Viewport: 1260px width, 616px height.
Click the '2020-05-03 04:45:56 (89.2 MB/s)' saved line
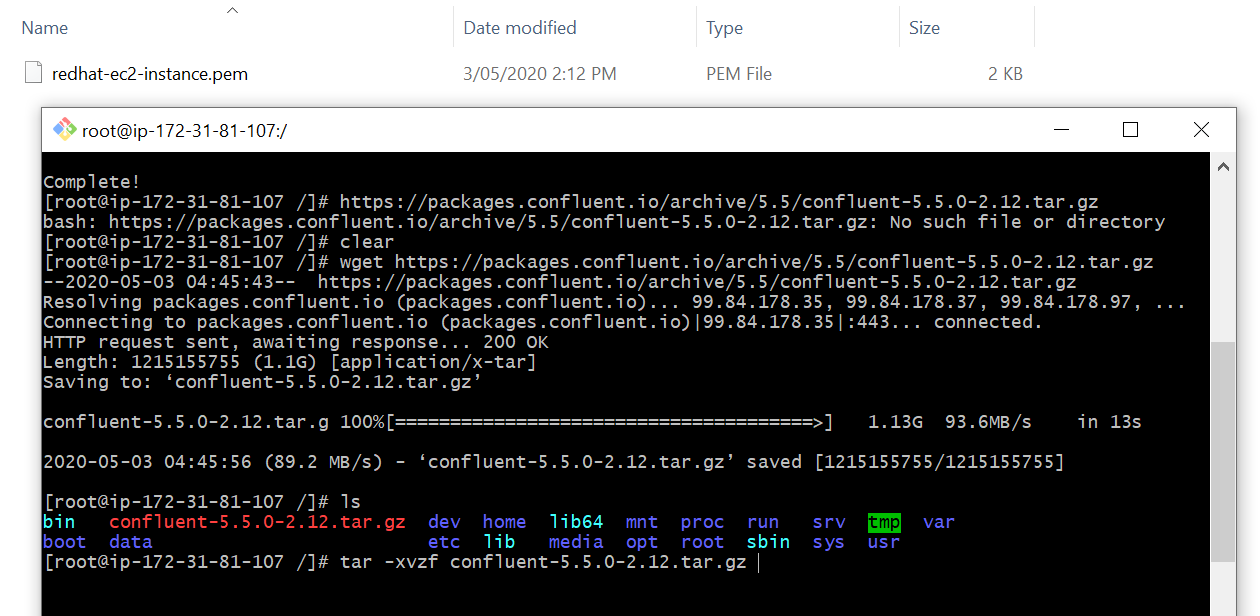554,462
